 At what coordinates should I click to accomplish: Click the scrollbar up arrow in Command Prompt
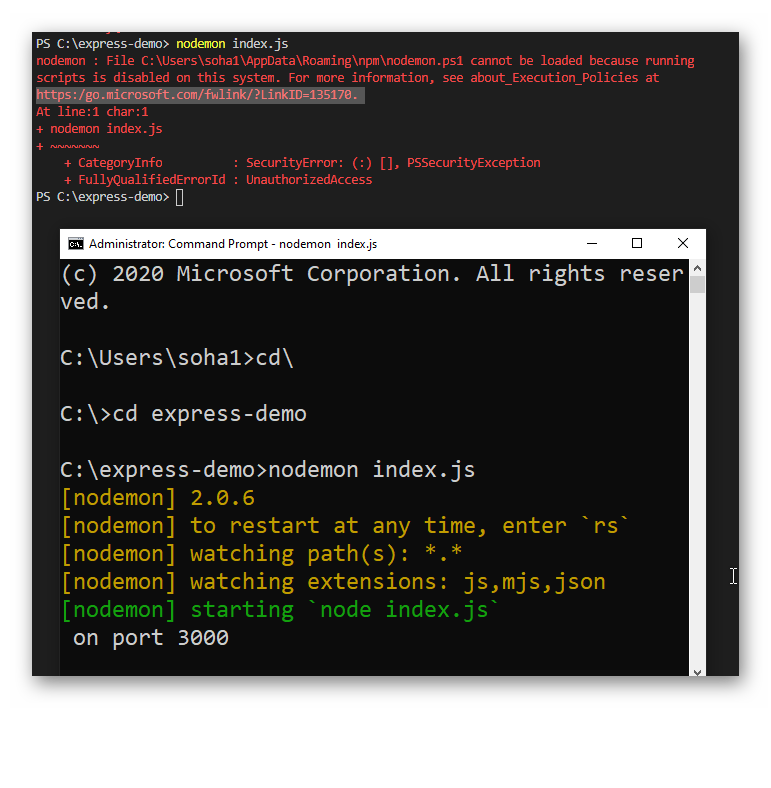click(697, 268)
